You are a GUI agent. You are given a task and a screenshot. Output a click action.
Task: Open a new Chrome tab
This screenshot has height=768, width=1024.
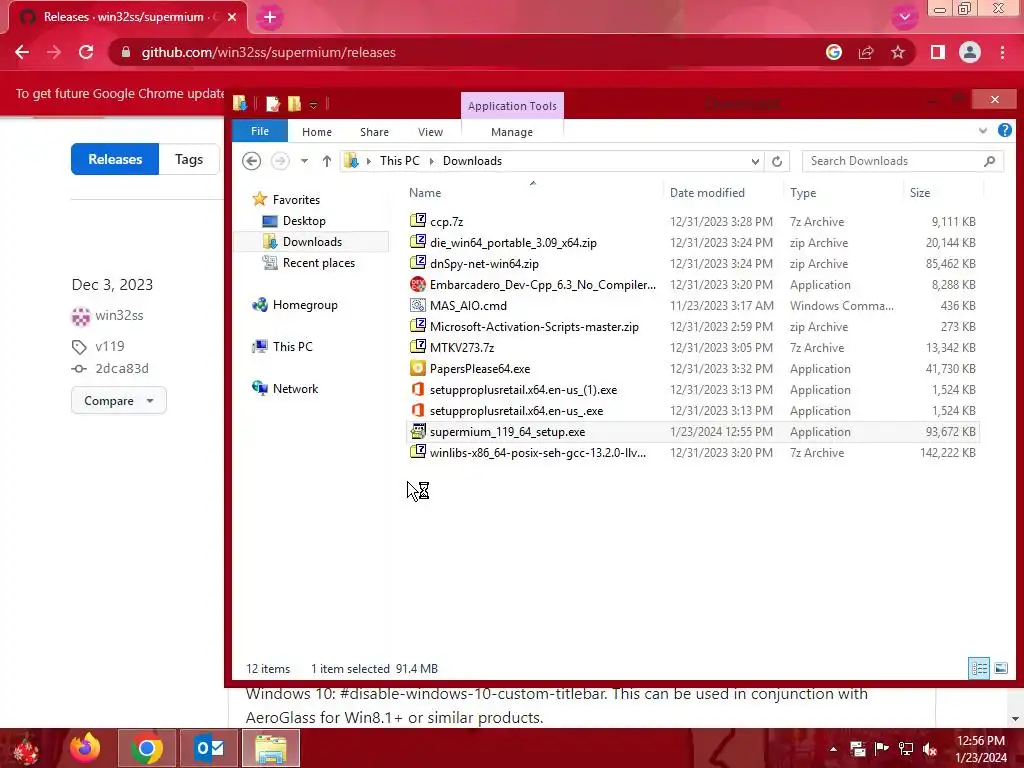270,18
